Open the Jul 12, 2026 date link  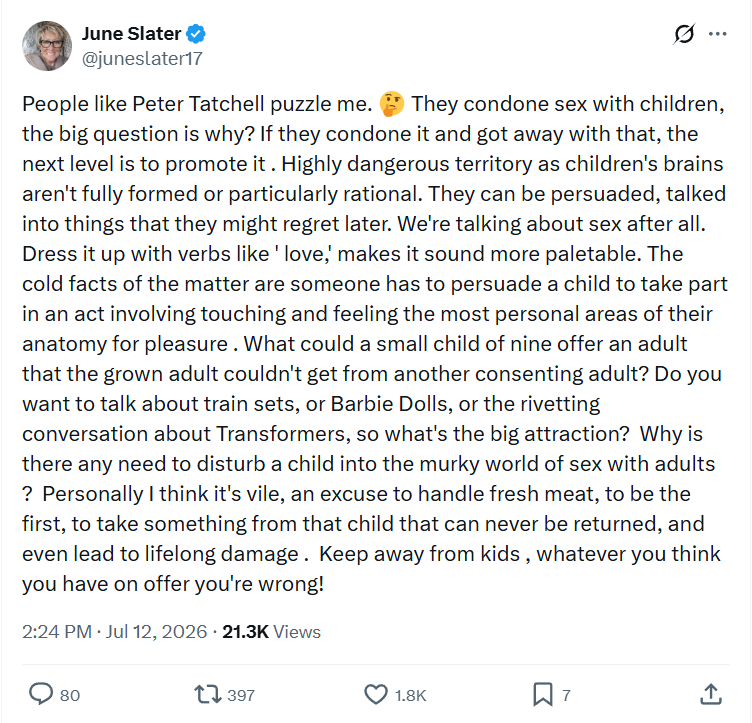click(156, 631)
